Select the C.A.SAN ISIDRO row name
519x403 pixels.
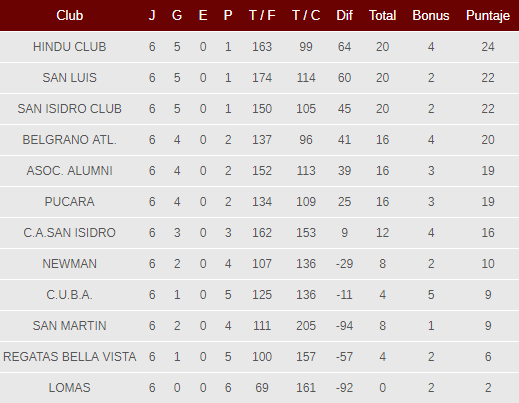coord(69,233)
